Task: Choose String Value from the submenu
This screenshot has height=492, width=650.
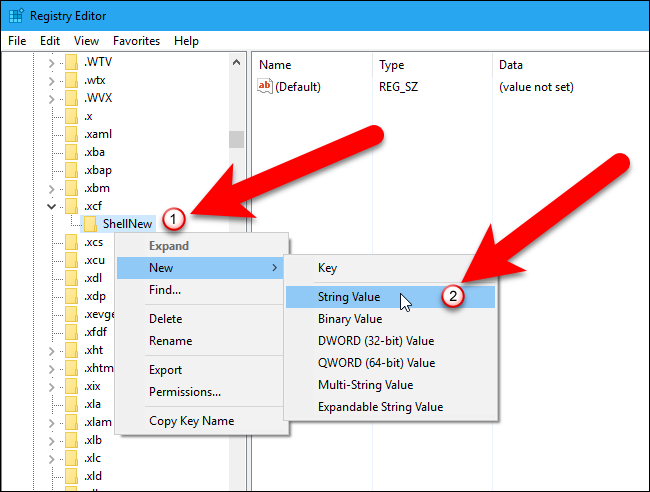Action: [x=348, y=297]
